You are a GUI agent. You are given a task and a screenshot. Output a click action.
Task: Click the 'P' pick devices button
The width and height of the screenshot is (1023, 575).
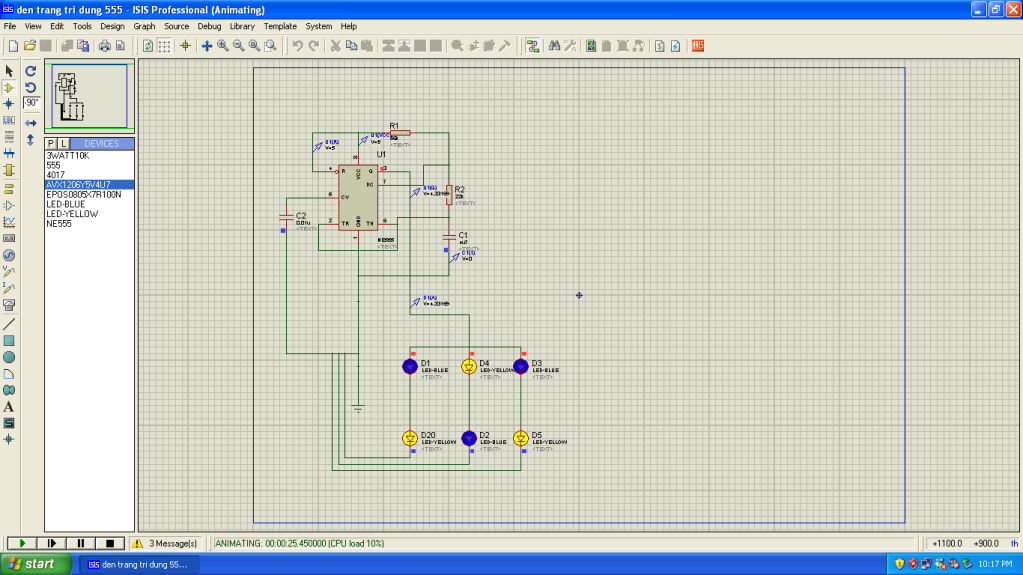coord(51,144)
